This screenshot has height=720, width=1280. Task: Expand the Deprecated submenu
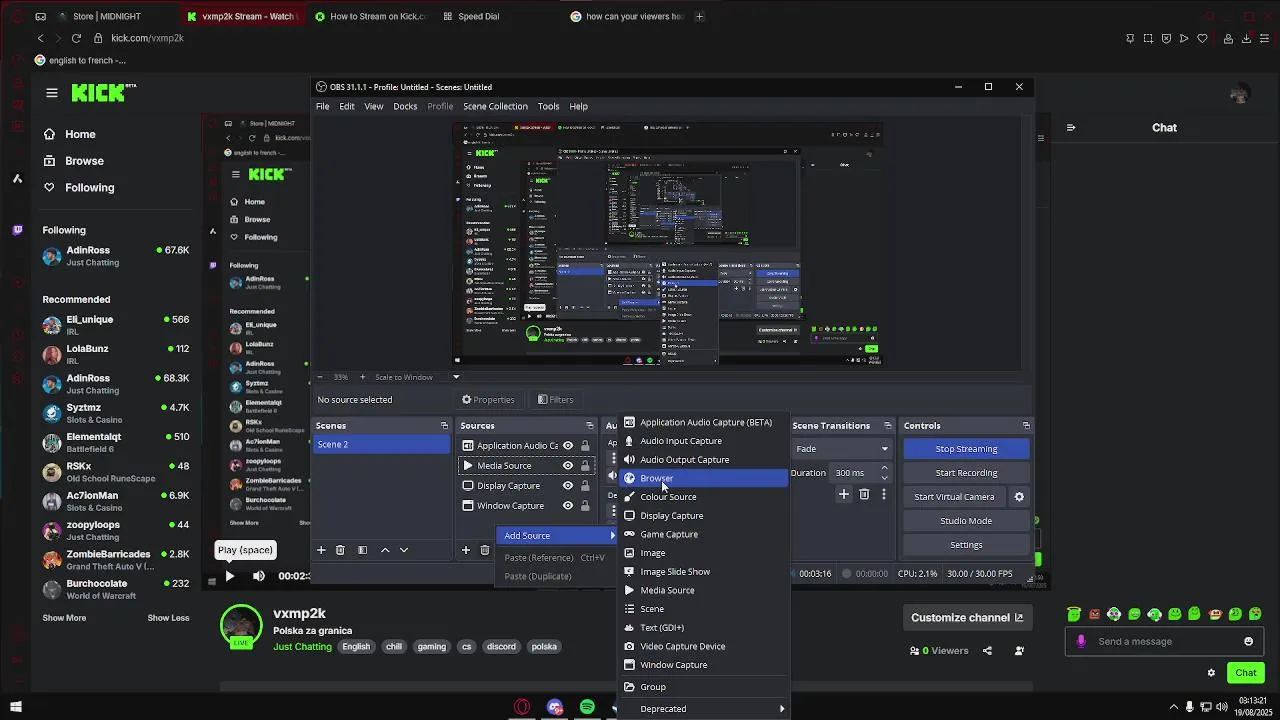click(703, 709)
